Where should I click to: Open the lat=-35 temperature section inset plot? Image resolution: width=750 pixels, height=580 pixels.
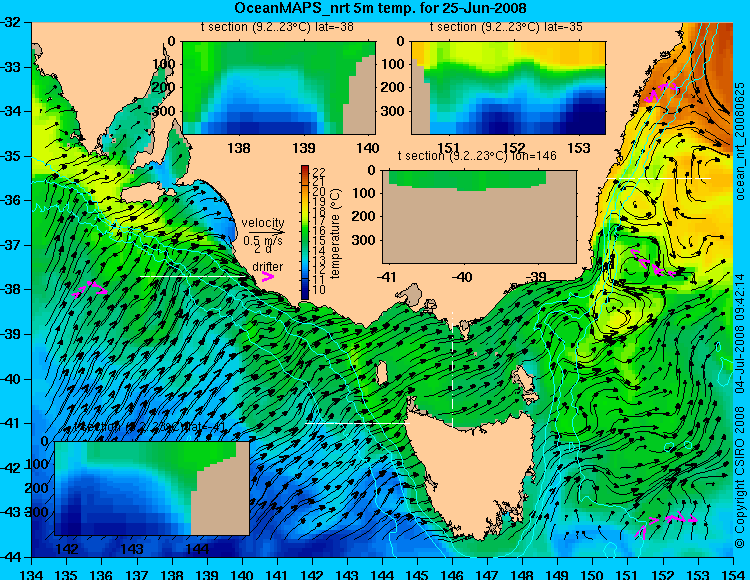(x=508, y=88)
